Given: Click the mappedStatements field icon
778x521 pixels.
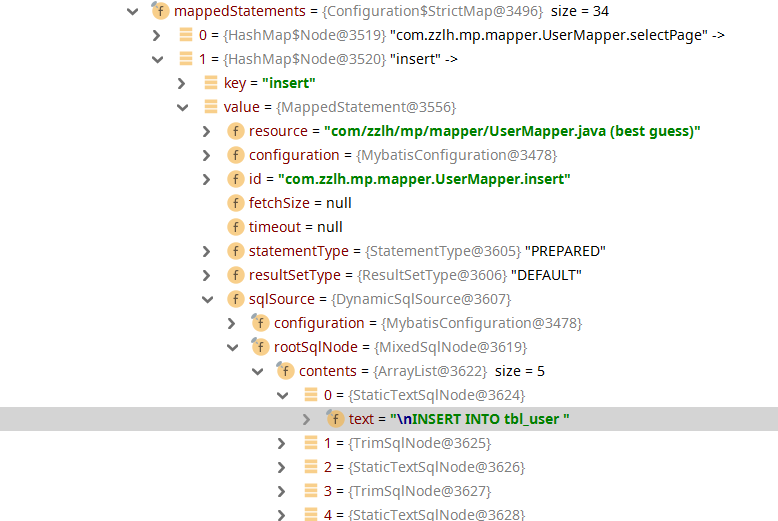Looking at the screenshot, I should click(160, 10).
